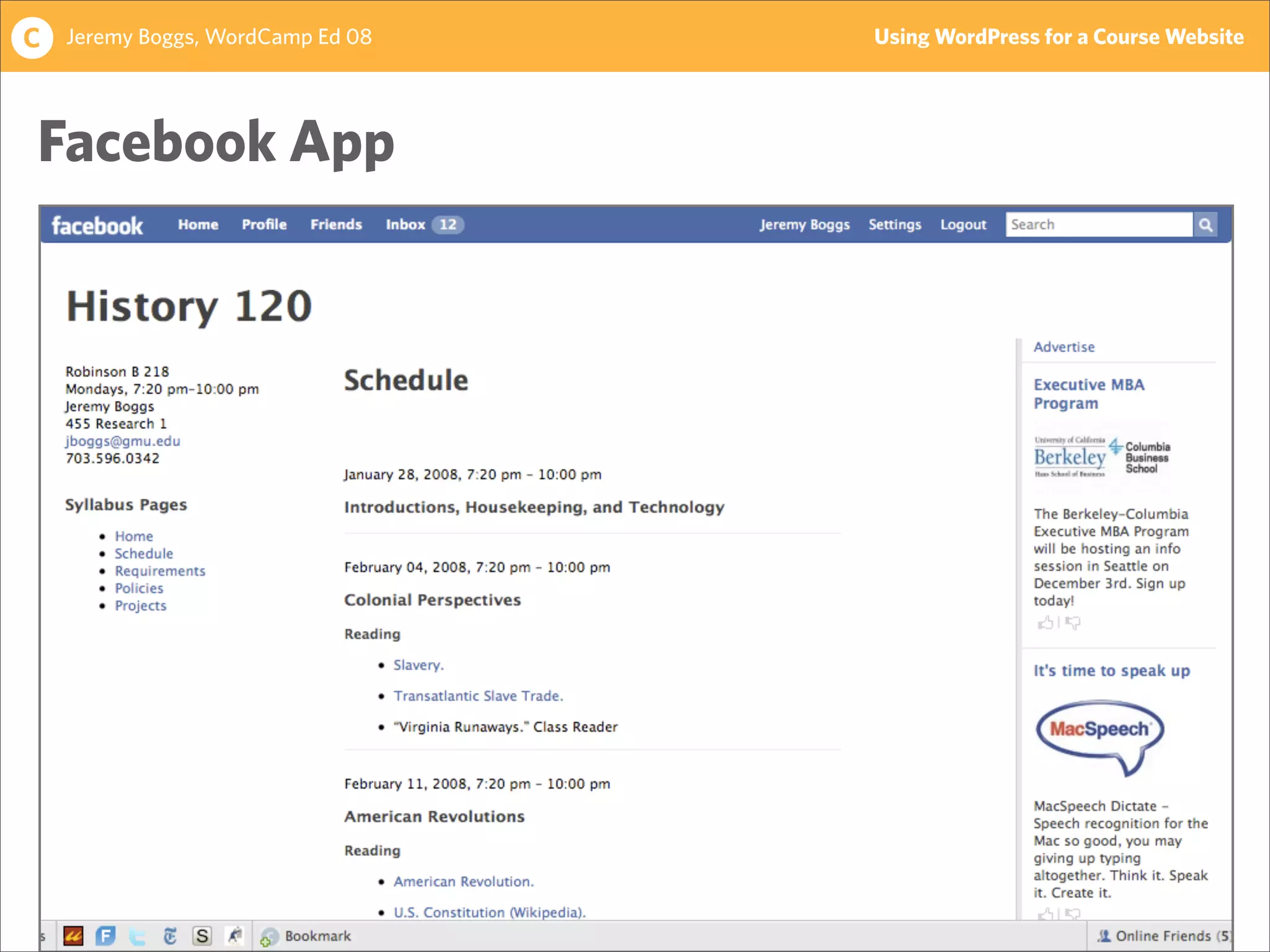Image resolution: width=1270 pixels, height=952 pixels.
Task: Click the February 04, 2008 date line
Action: tap(477, 568)
